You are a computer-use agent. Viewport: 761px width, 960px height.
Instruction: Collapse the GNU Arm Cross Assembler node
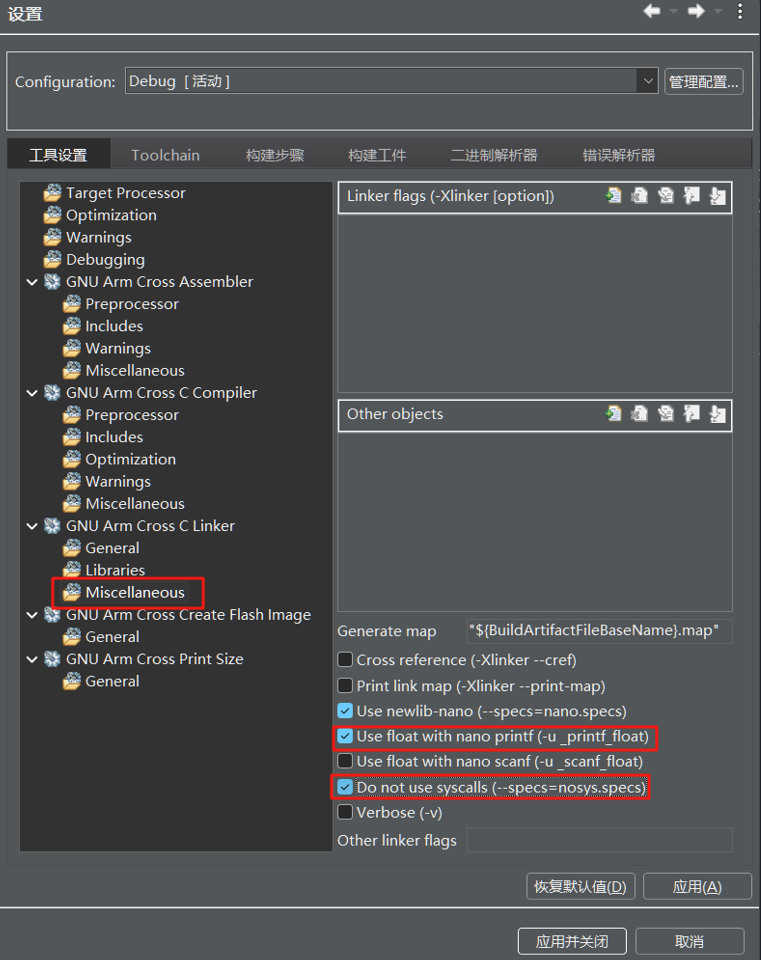tap(32, 282)
